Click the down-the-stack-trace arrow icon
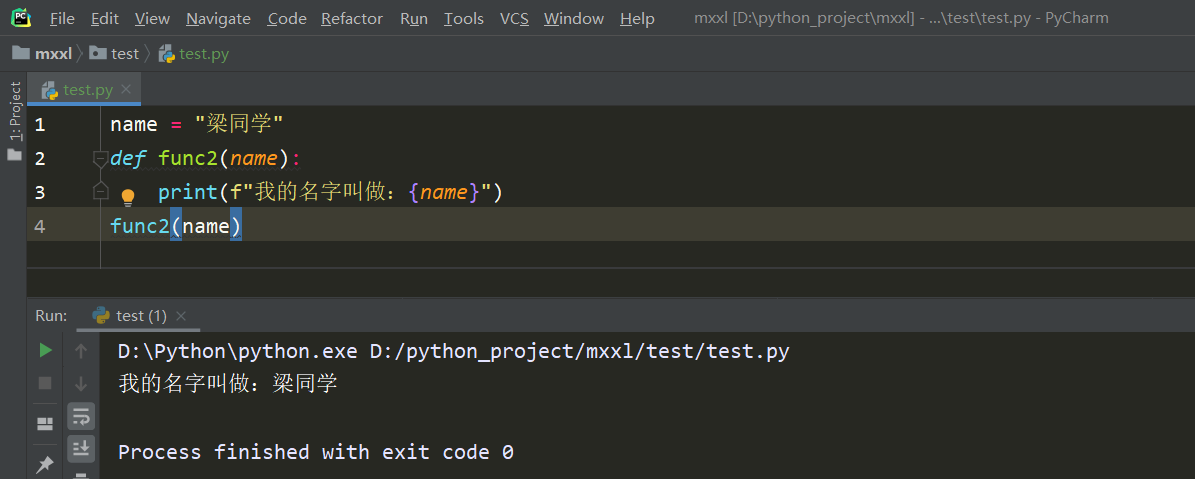1195x479 pixels. coord(81,383)
